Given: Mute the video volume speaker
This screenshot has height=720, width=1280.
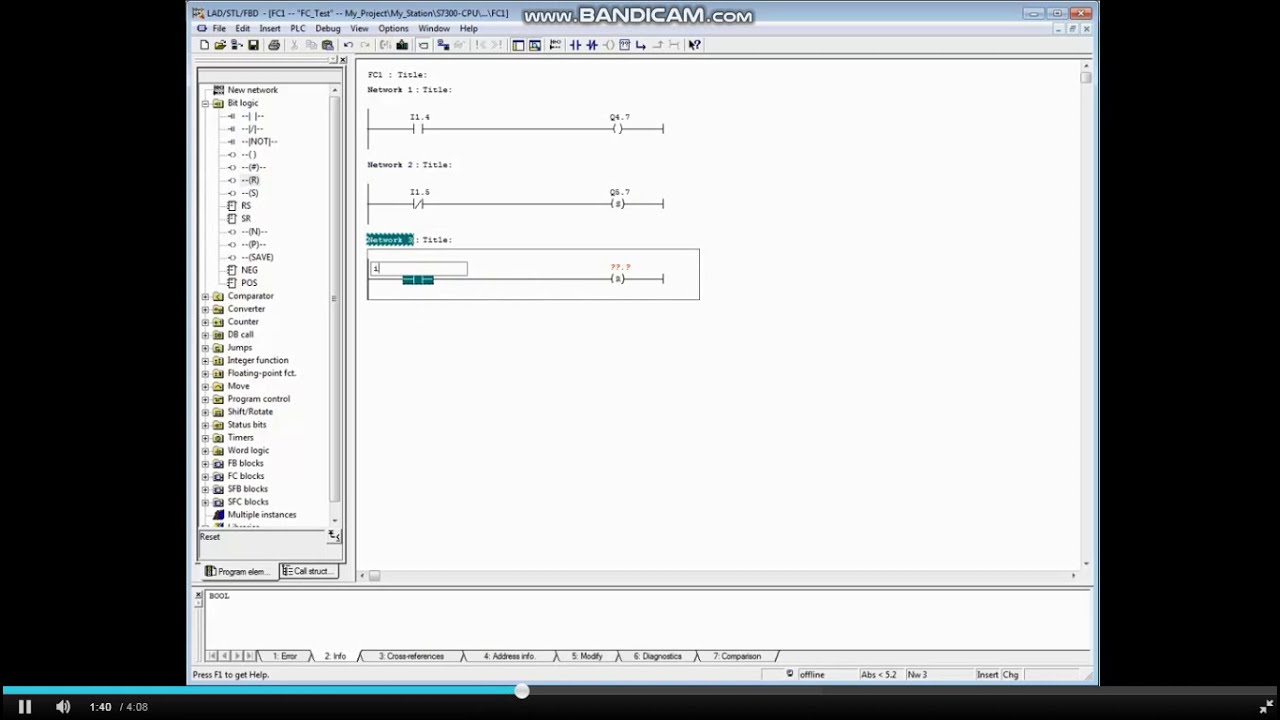Looking at the screenshot, I should [x=63, y=707].
